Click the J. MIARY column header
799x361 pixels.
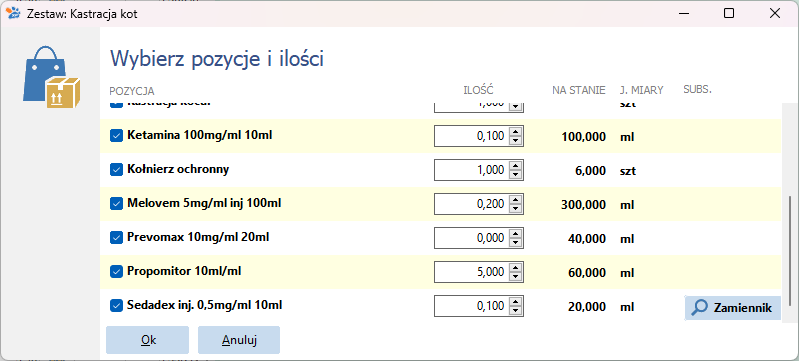[x=642, y=91]
